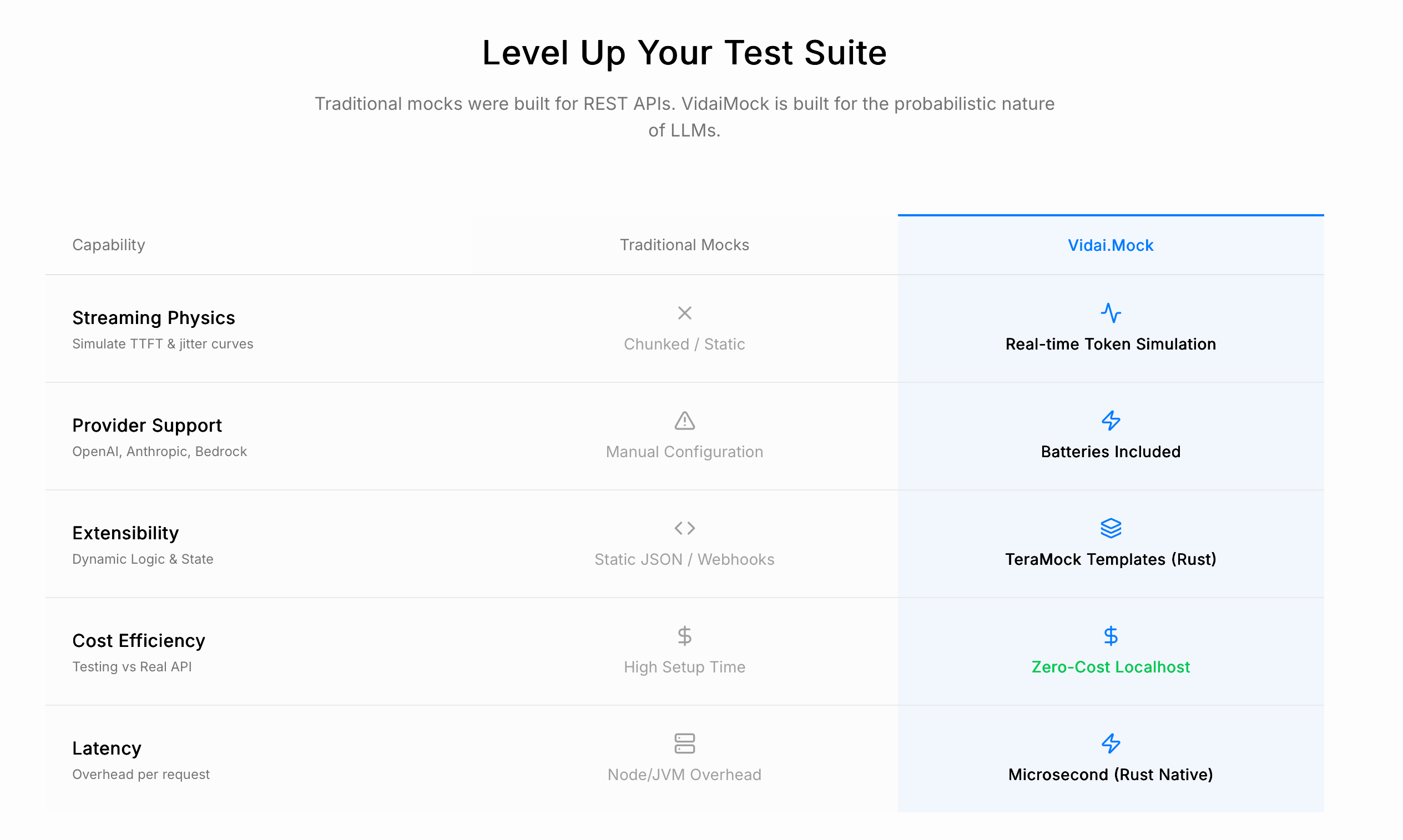Click the X icon above Chunked / Static

pyautogui.click(x=684, y=313)
